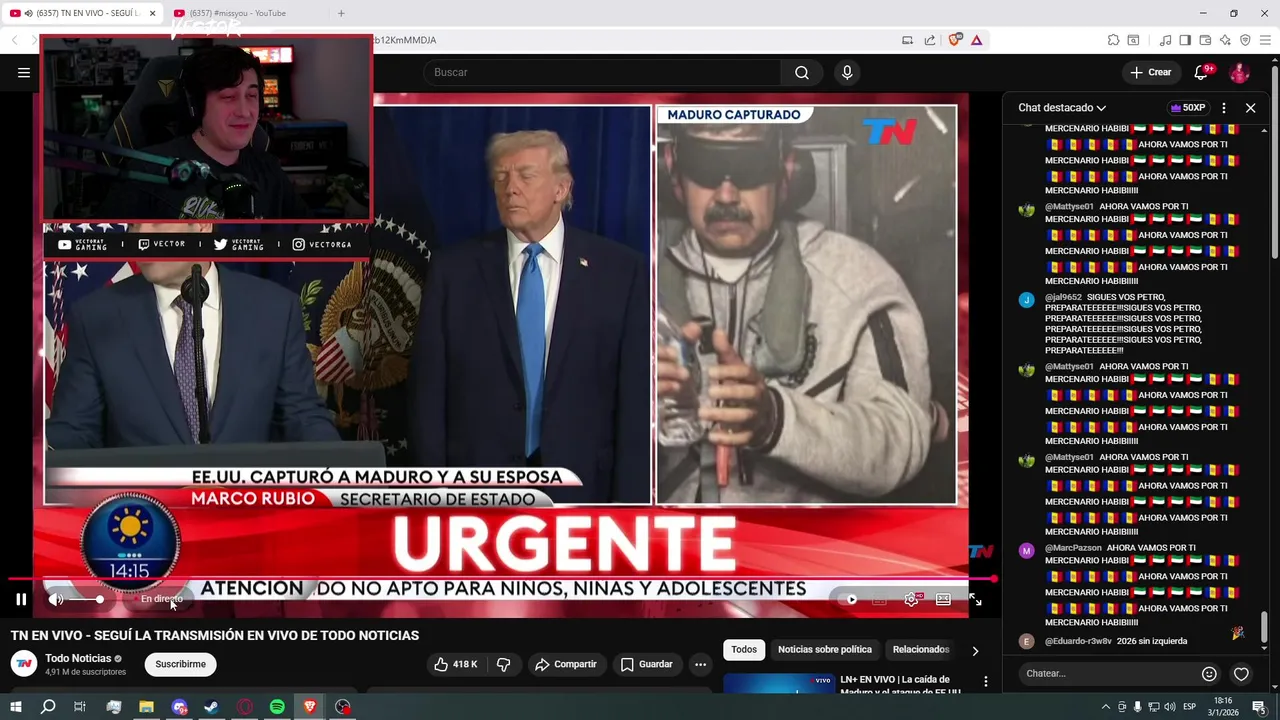The height and width of the screenshot is (720, 1280).
Task: Expand Chat destacado dropdown
Action: (x=1062, y=108)
